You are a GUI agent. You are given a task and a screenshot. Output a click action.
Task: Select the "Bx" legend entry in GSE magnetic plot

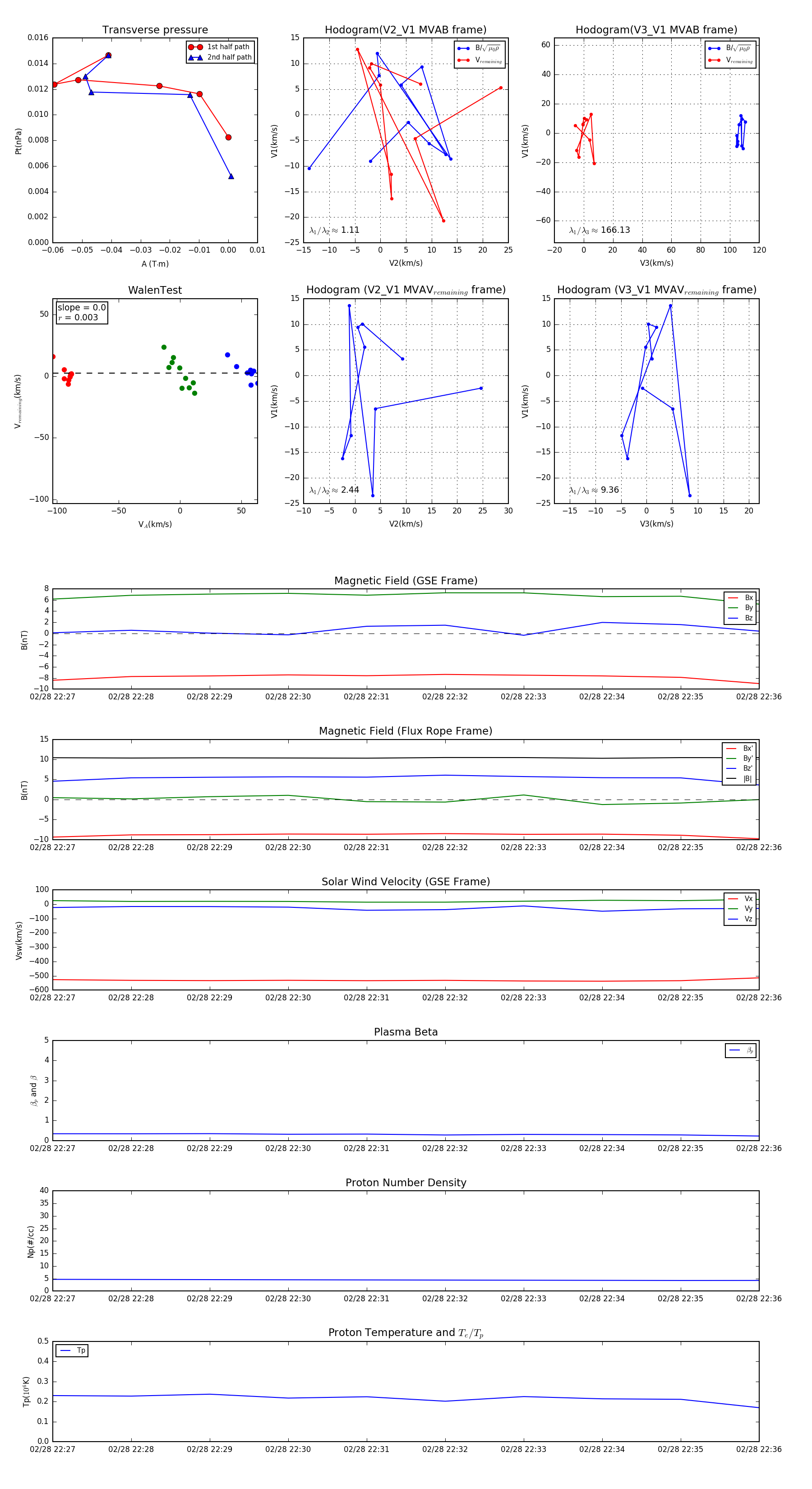[741, 598]
